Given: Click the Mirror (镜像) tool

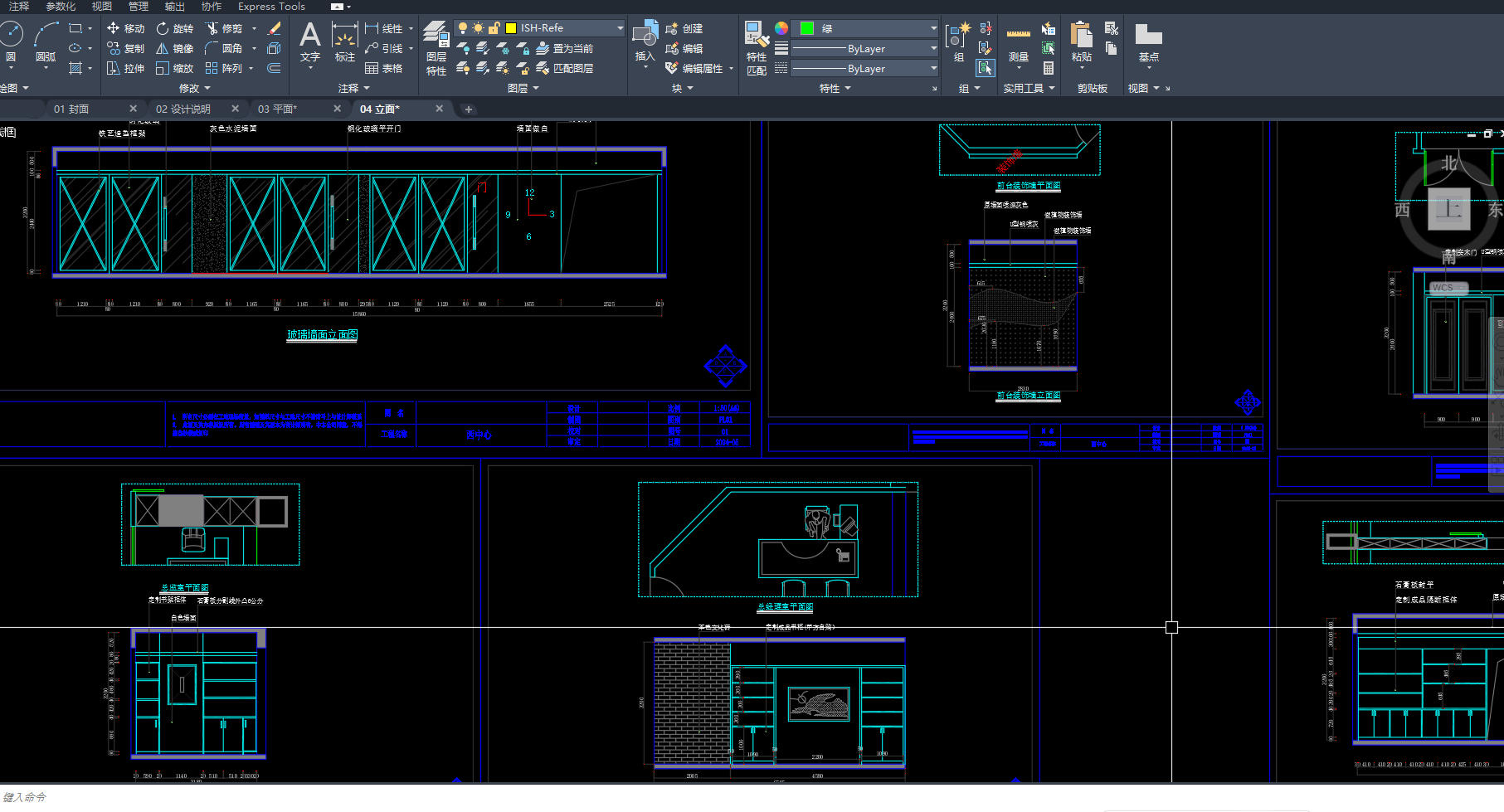Looking at the screenshot, I should 175,48.
